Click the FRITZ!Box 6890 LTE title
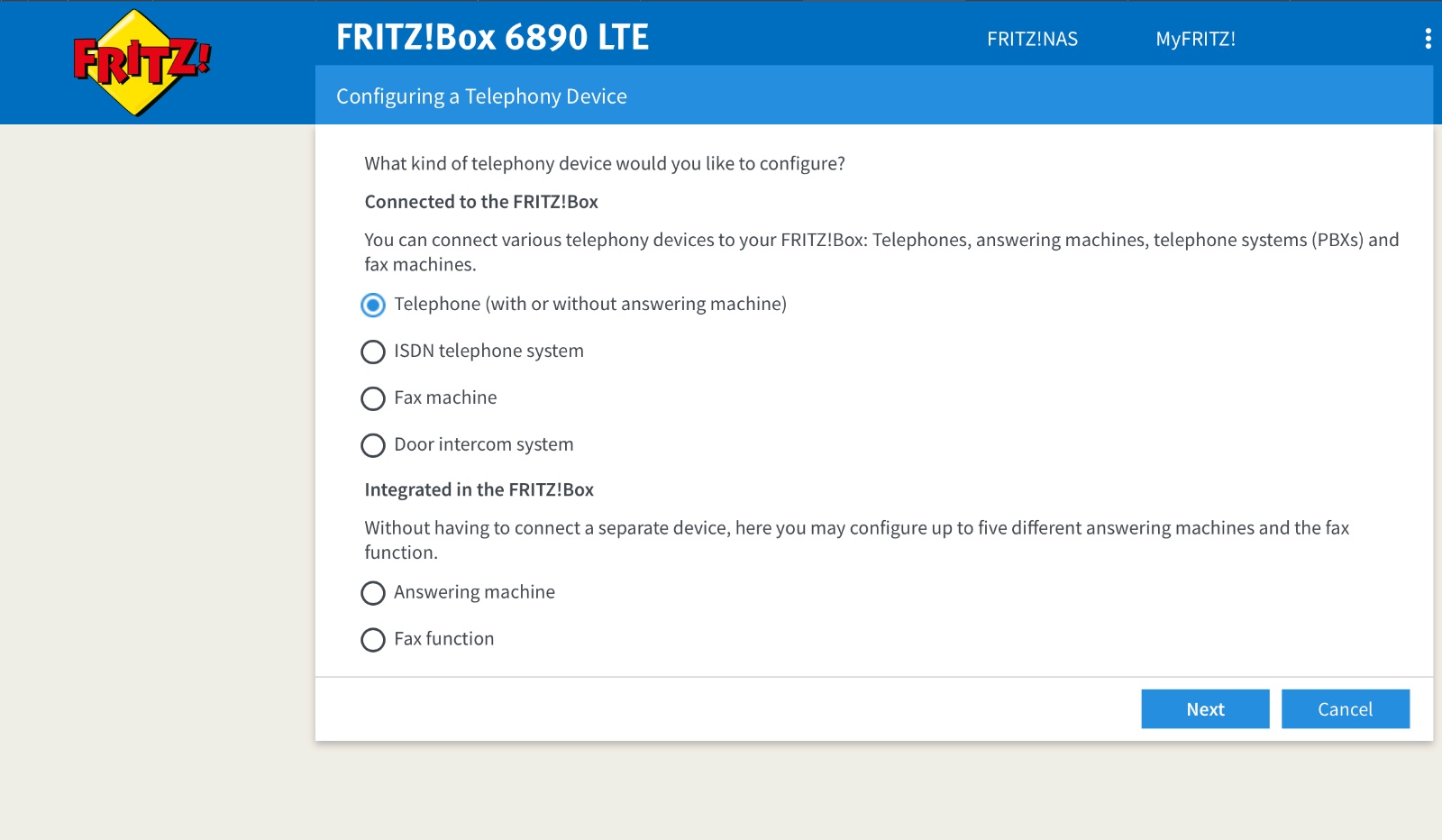Viewport: 1442px width, 840px height. tap(492, 37)
